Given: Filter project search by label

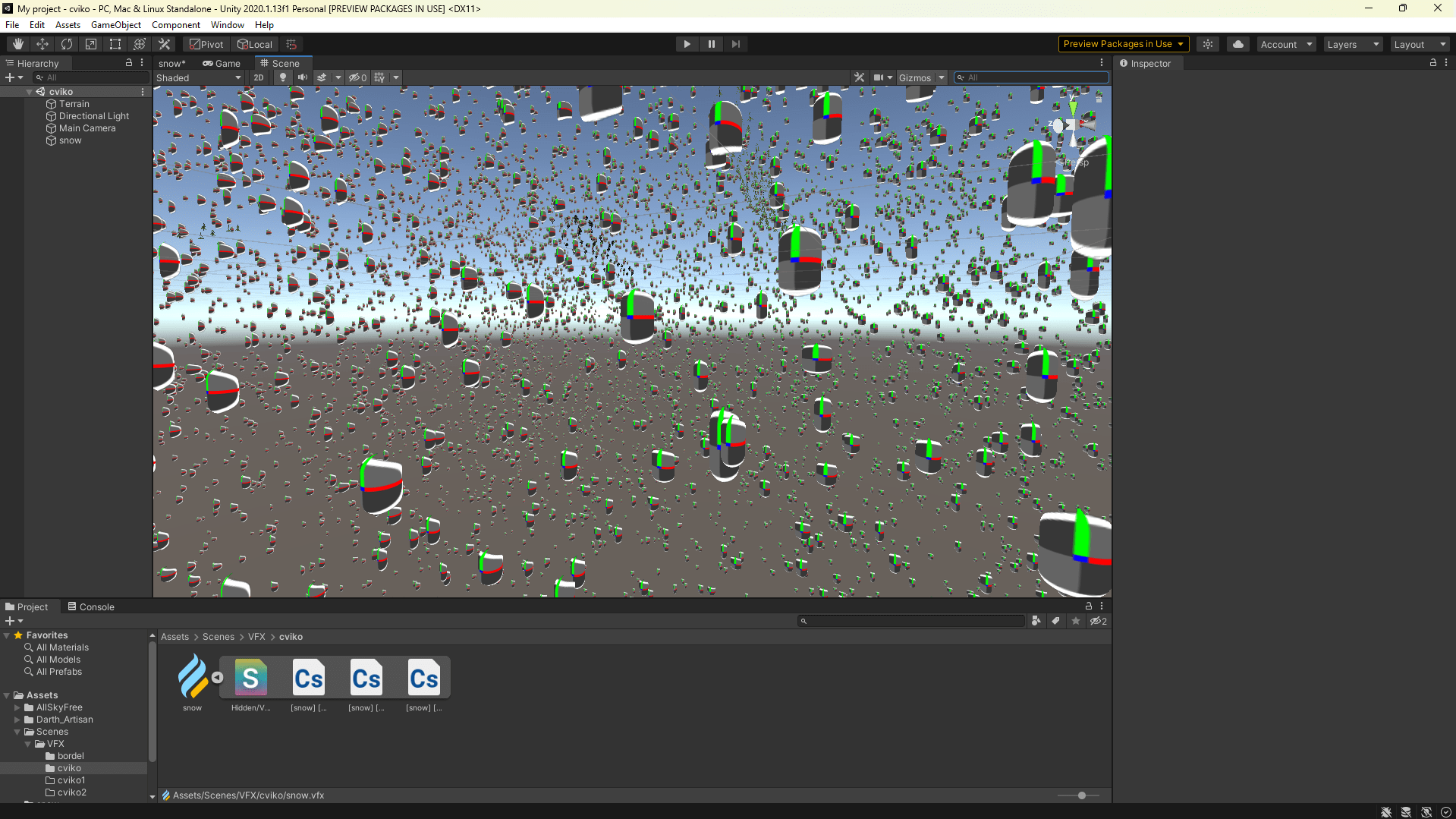Looking at the screenshot, I should coord(1055,621).
